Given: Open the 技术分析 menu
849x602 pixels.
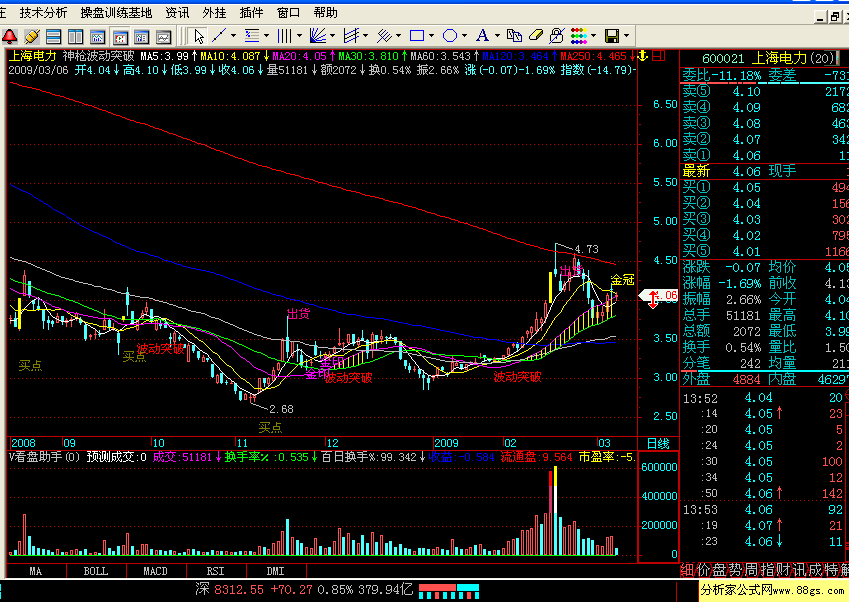Looking at the screenshot, I should pyautogui.click(x=43, y=12).
